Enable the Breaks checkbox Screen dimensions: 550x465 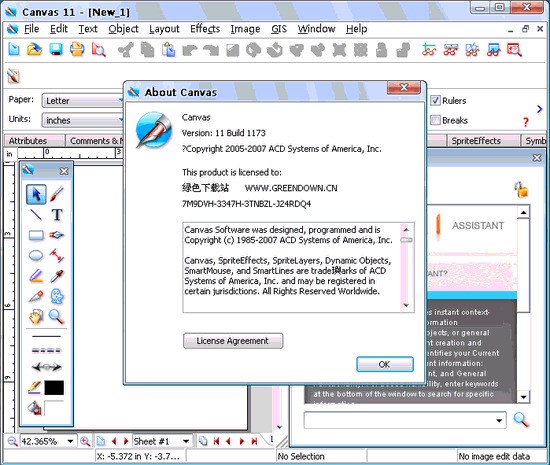pos(435,120)
